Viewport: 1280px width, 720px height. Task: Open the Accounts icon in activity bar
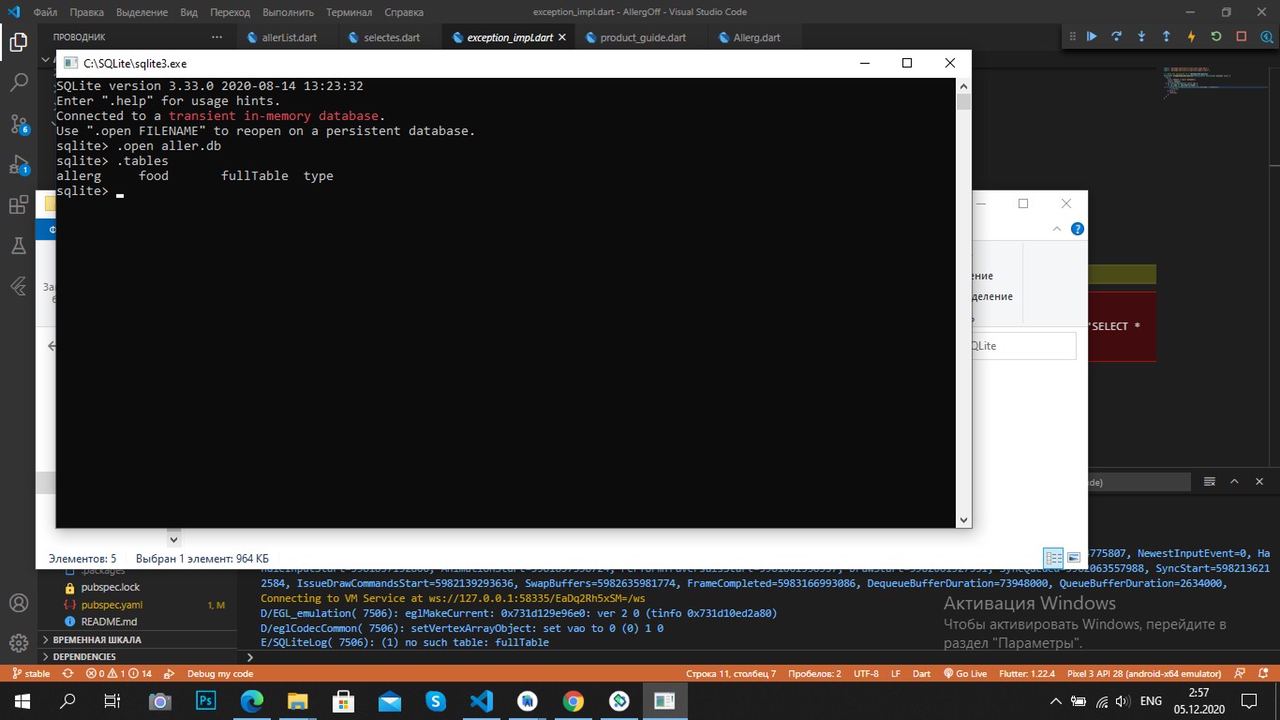click(18, 603)
